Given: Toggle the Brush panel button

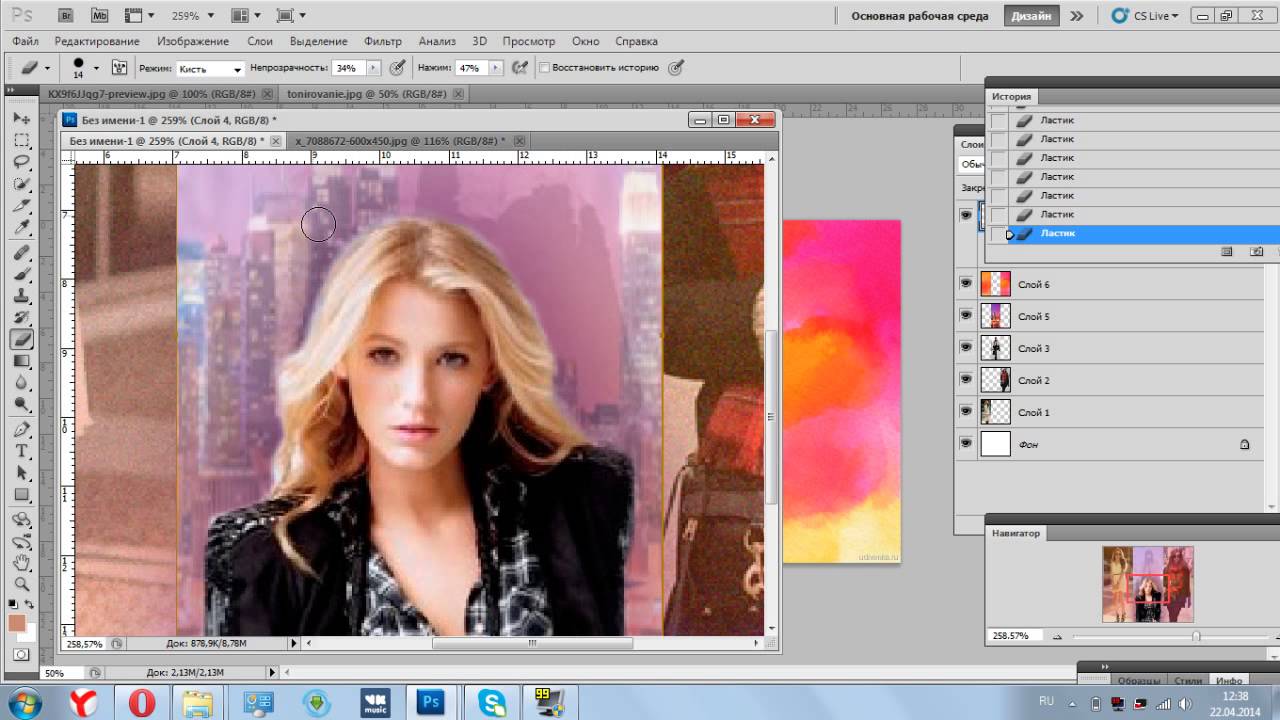Looking at the screenshot, I should click(x=119, y=68).
